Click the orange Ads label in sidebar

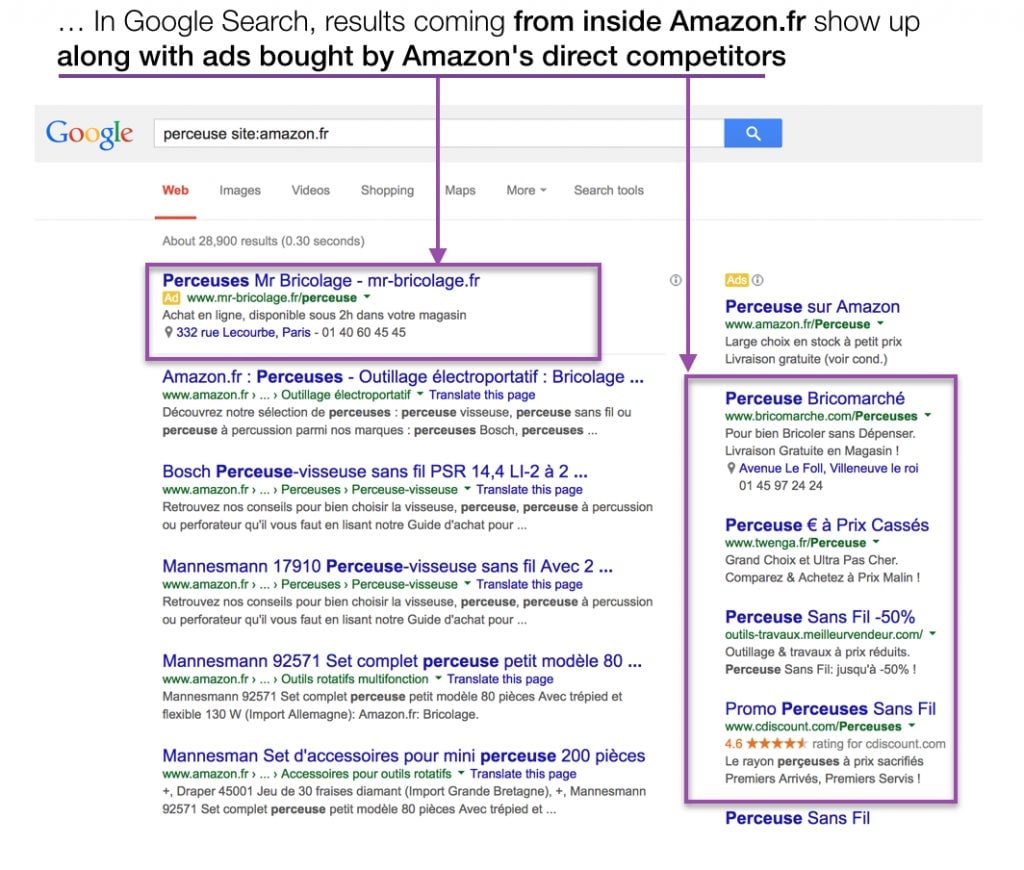point(737,280)
